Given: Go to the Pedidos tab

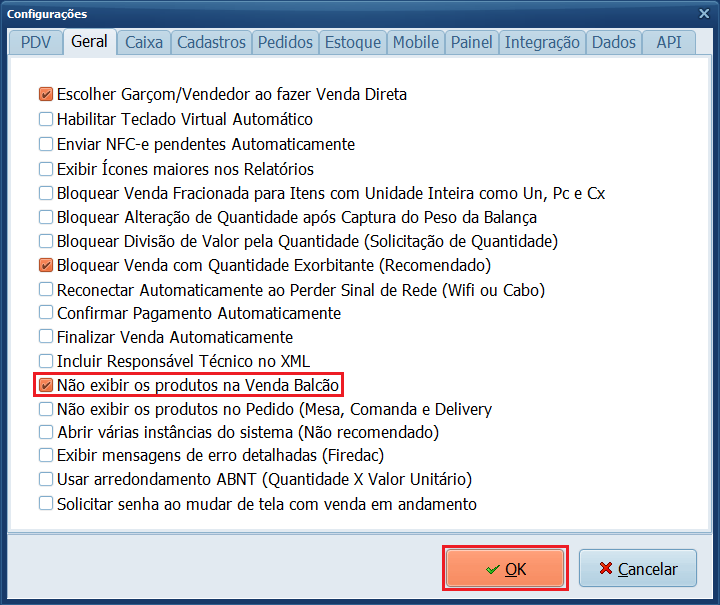Looking at the screenshot, I should click(285, 42).
